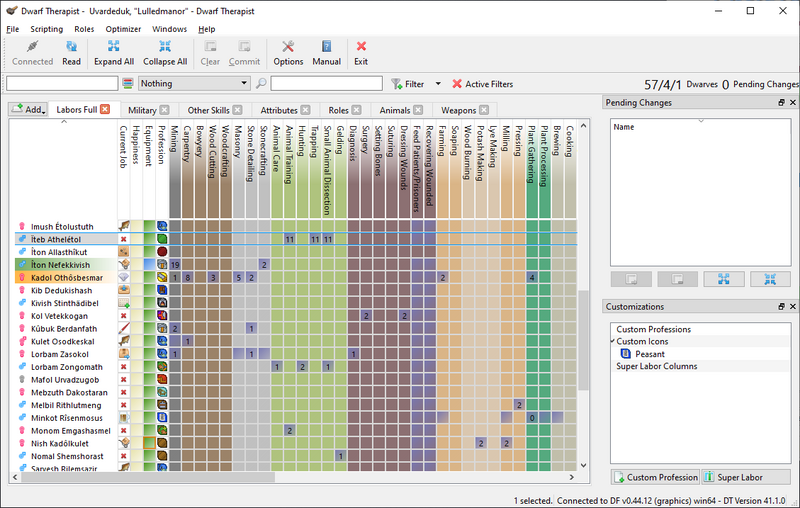Float the Customizations panel
Image resolution: width=800 pixels, height=508 pixels.
[x=781, y=307]
